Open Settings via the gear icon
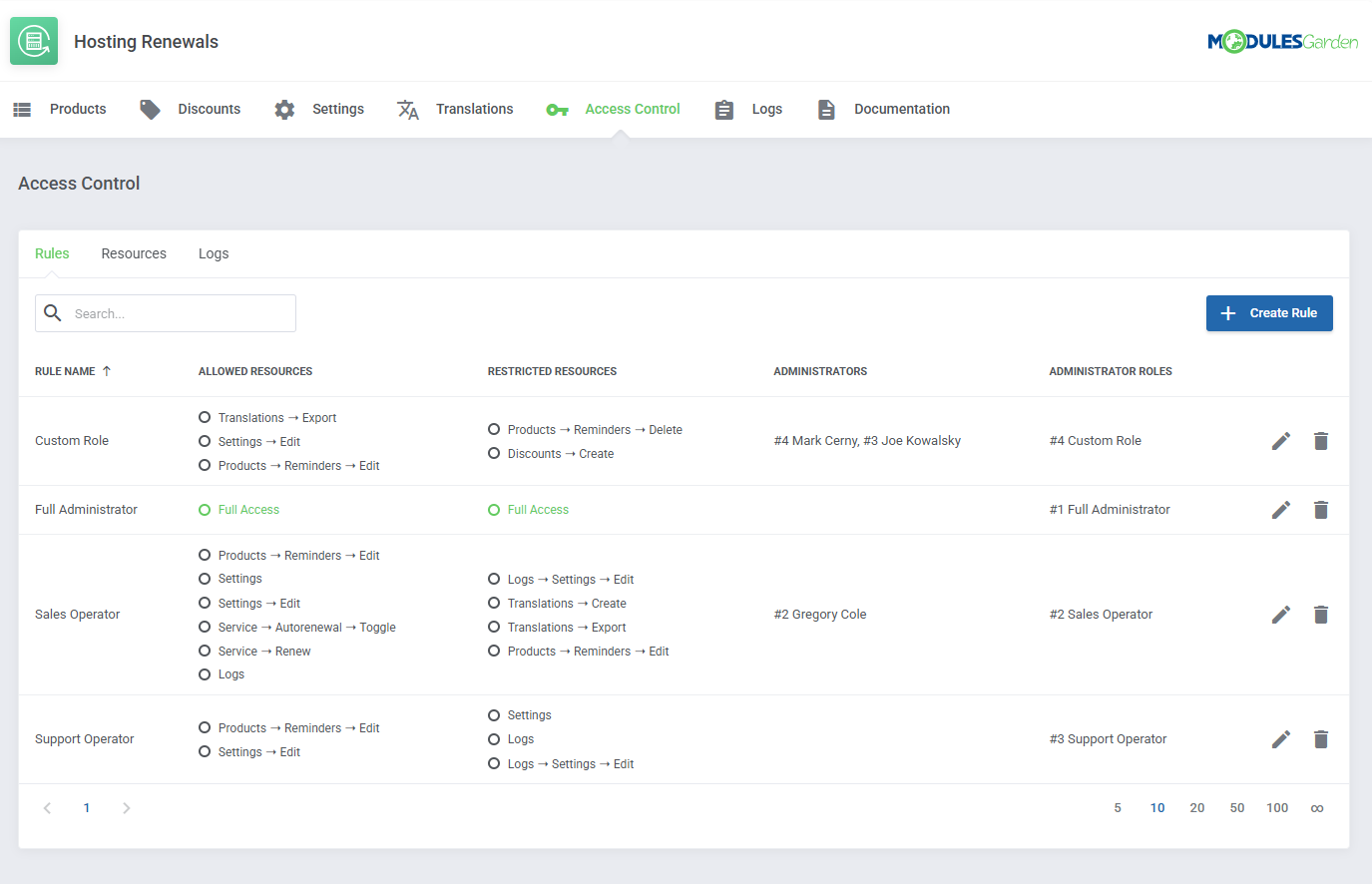Viewport: 1372px width, 884px height. [284, 110]
